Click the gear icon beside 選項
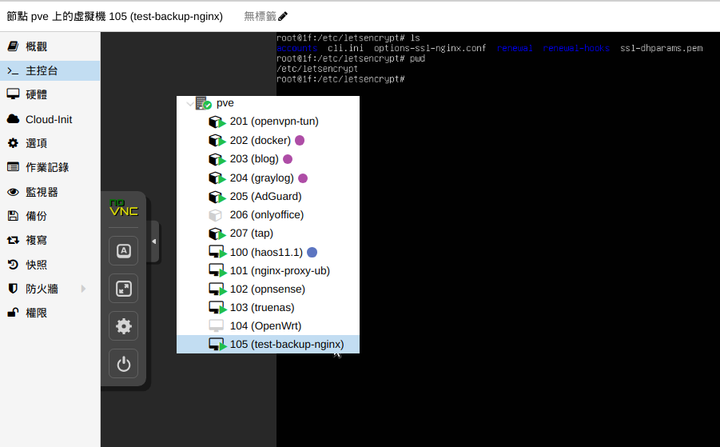 click(x=13, y=143)
